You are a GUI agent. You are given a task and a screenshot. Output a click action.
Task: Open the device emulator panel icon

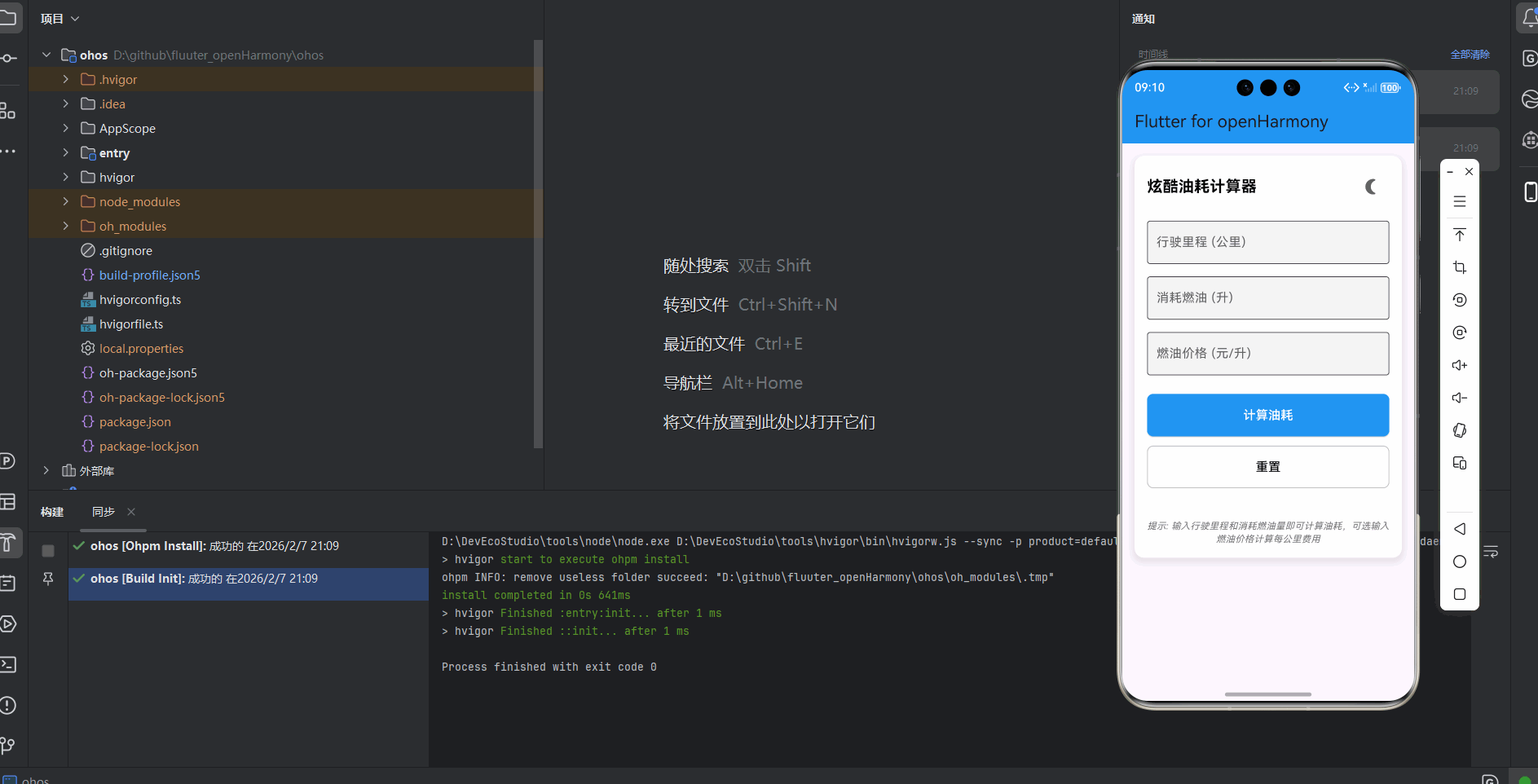1530,192
